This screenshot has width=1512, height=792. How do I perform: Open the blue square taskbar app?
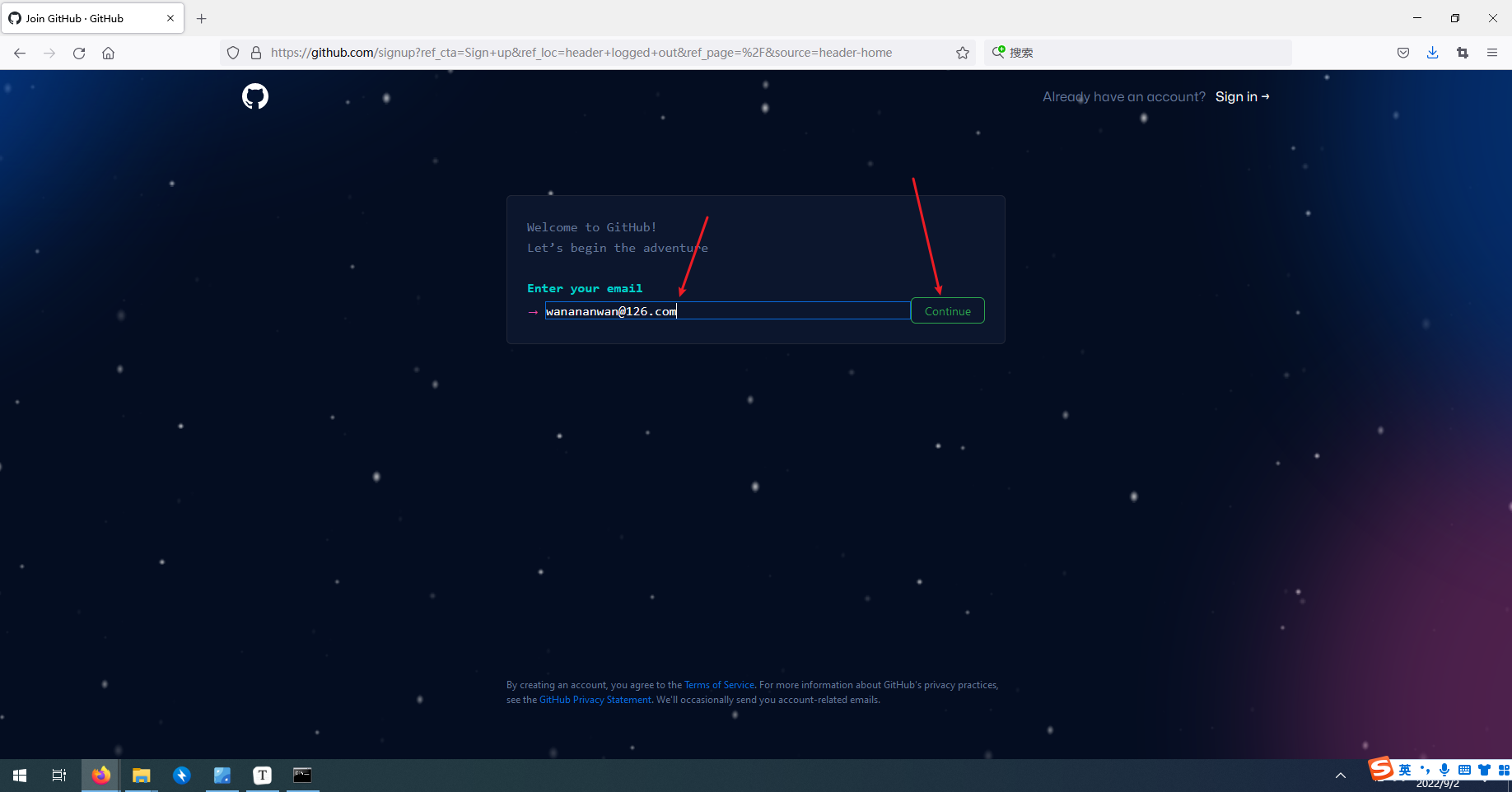(x=222, y=776)
